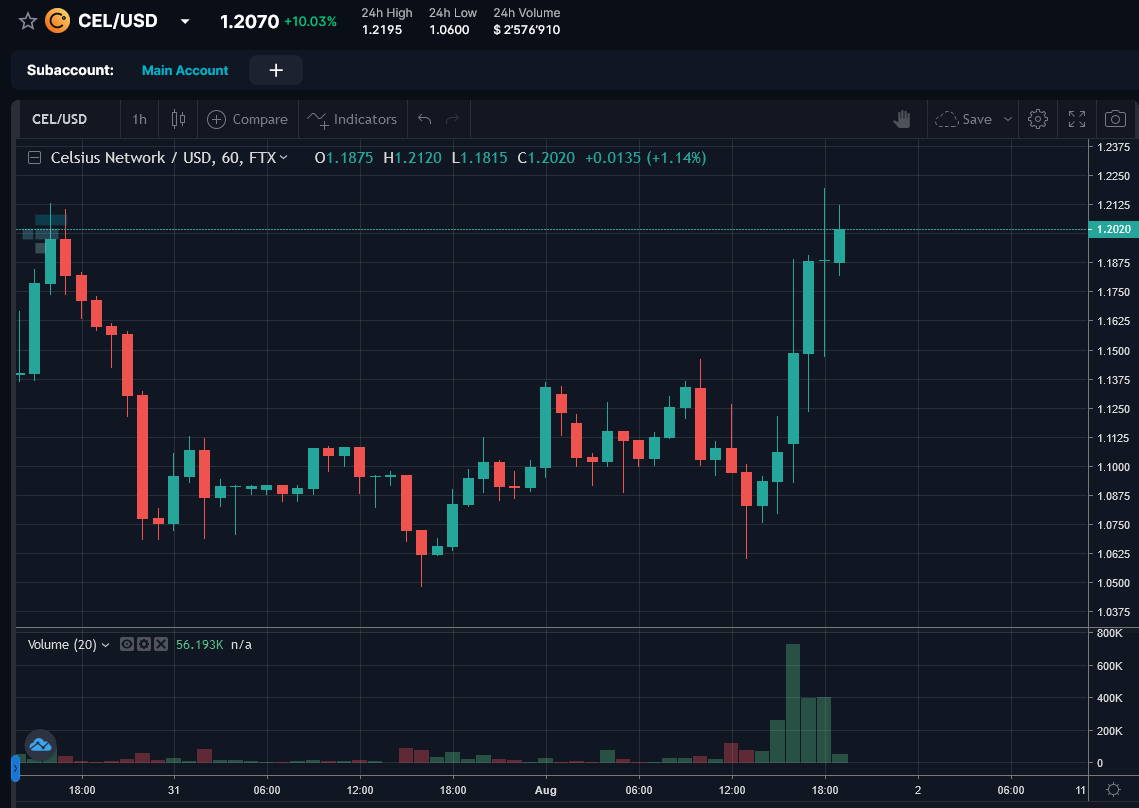Click the low value L1.1815 in legend
Viewport: 1139px width, 808px height.
coord(479,158)
